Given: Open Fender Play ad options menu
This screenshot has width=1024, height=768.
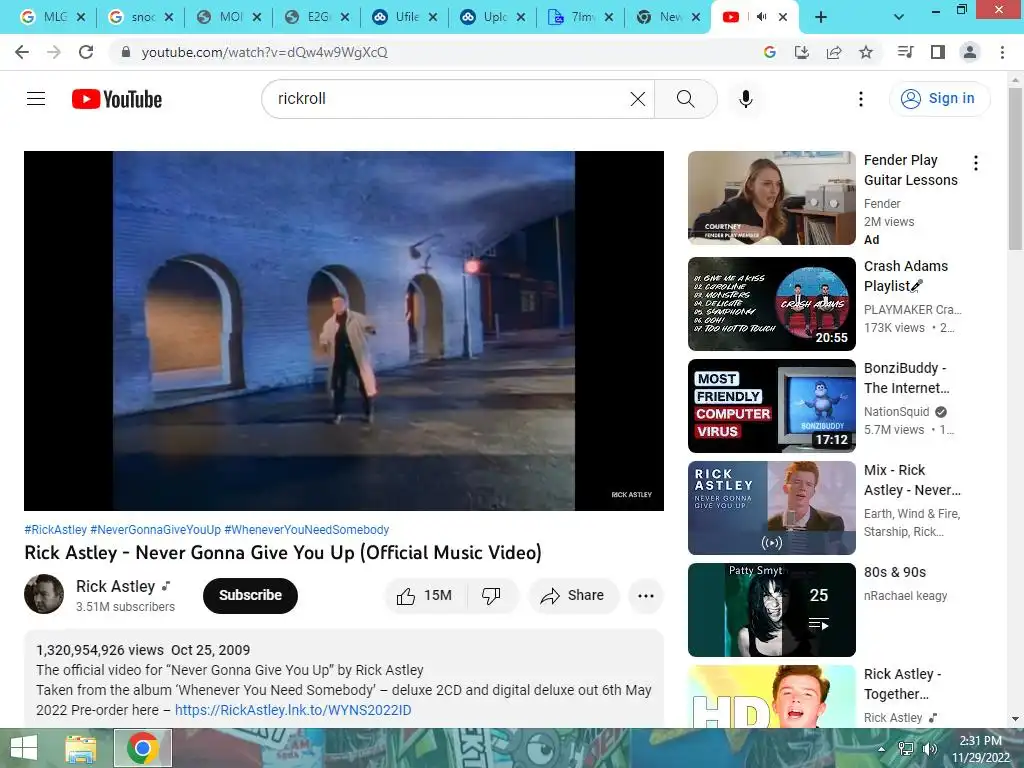Looking at the screenshot, I should [976, 163].
